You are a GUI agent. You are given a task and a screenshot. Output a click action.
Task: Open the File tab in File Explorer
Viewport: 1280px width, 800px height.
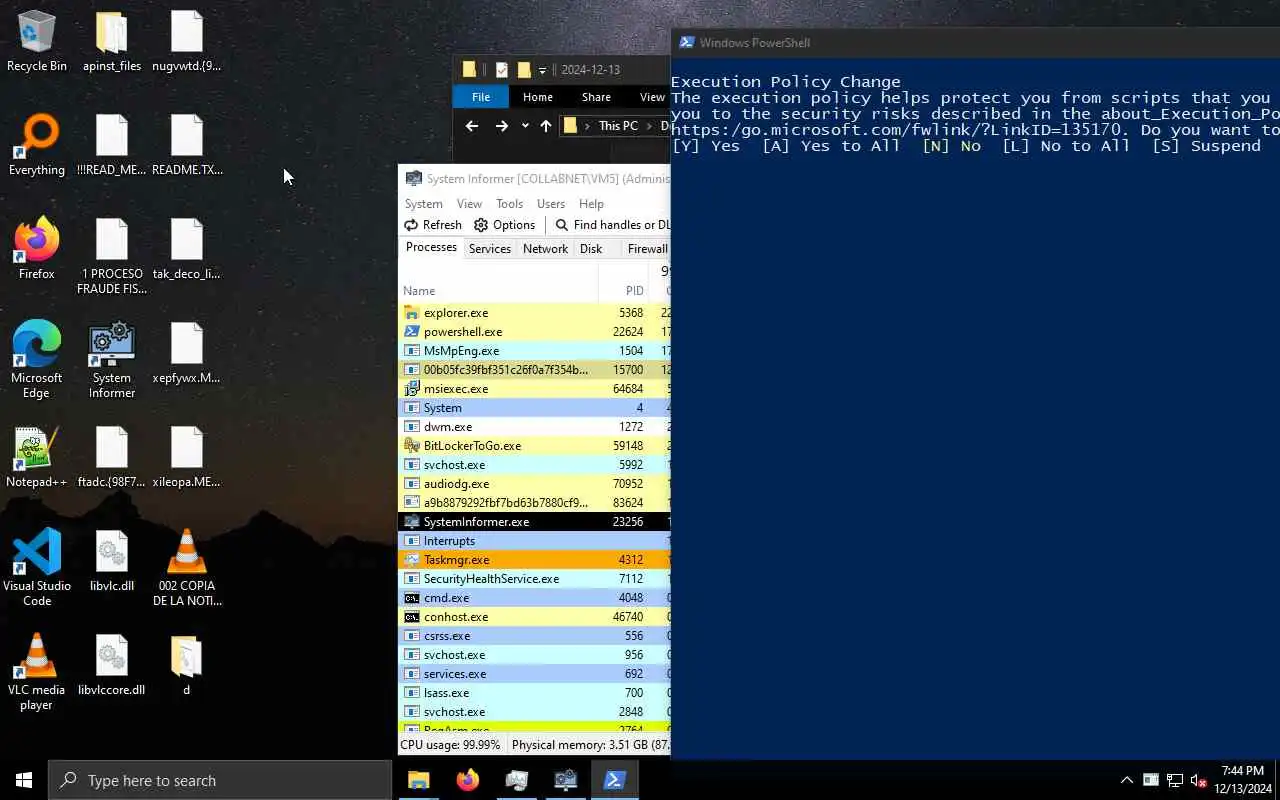pos(481,97)
